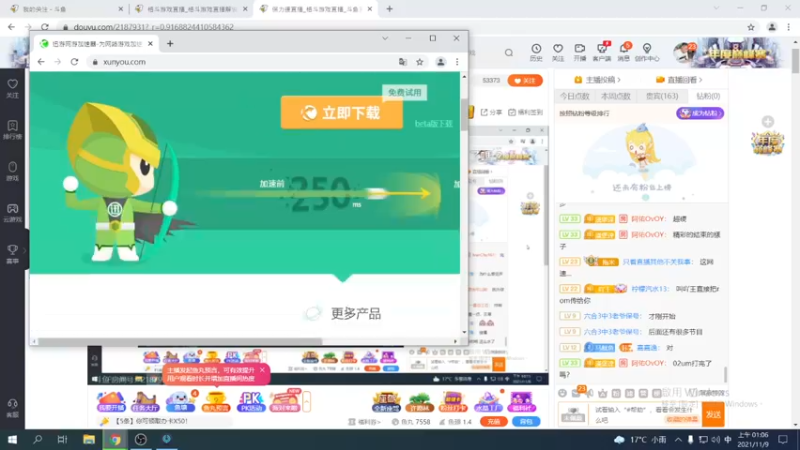The image size is (800, 450).
Task: Expand 直播回看 live replay
Action: pos(681,80)
